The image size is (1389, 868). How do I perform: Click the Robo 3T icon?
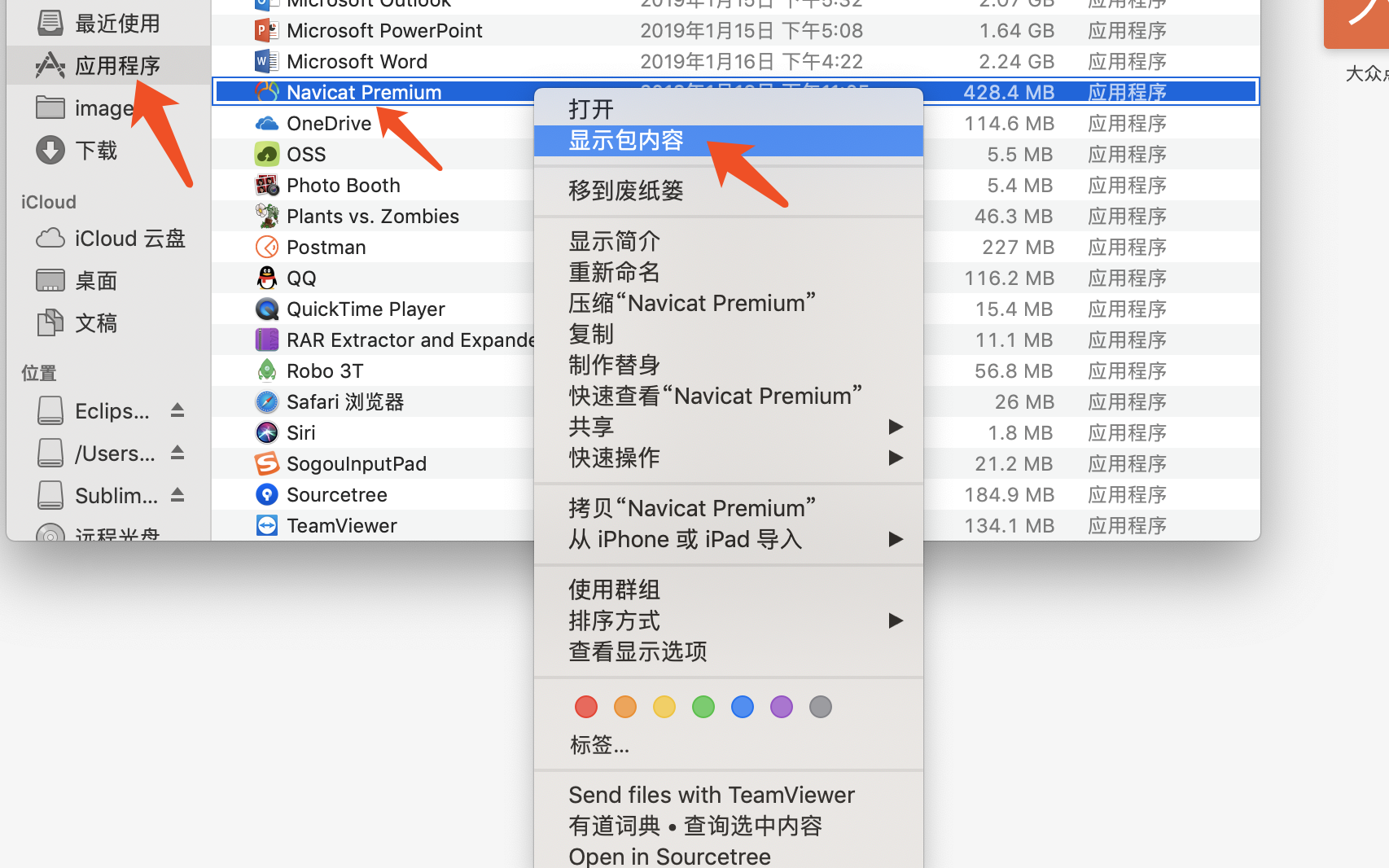point(266,370)
